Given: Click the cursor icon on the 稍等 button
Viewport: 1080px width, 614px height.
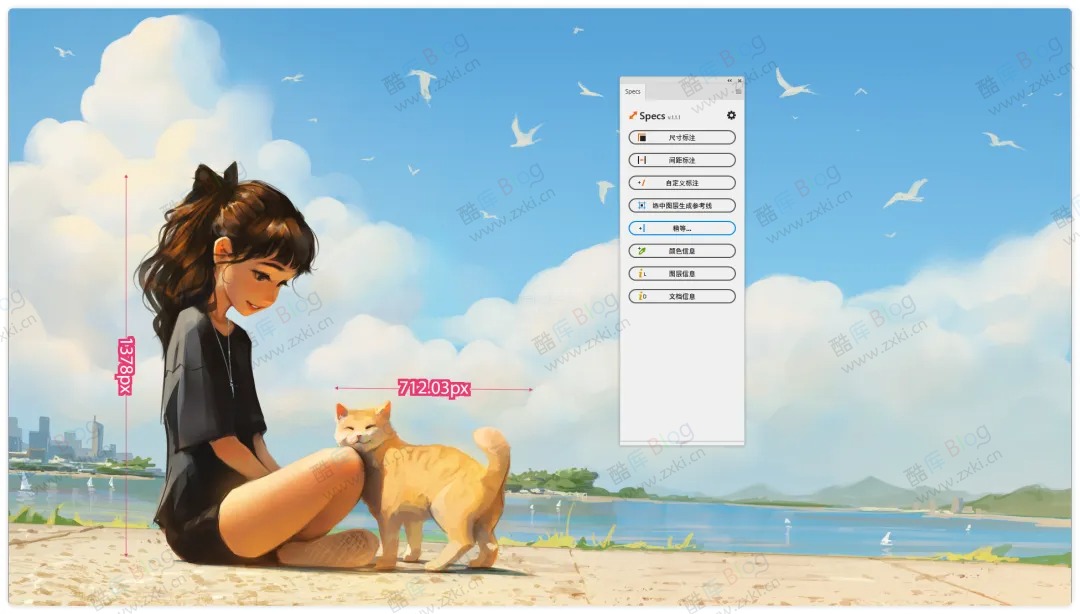Looking at the screenshot, I should pyautogui.click(x=639, y=226).
